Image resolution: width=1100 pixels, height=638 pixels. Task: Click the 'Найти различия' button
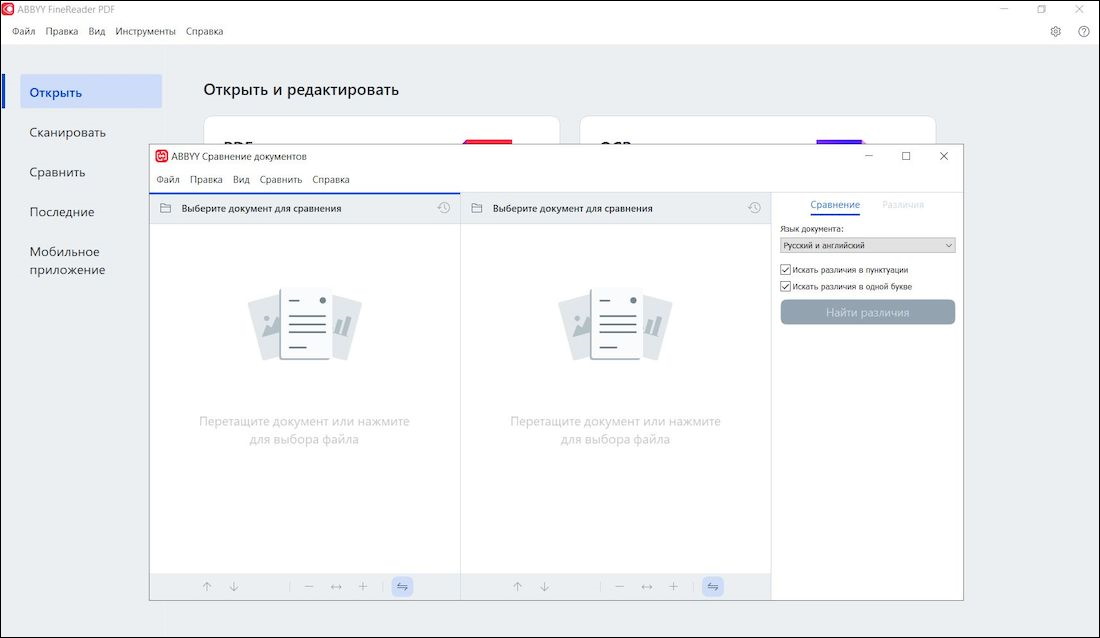(x=868, y=312)
